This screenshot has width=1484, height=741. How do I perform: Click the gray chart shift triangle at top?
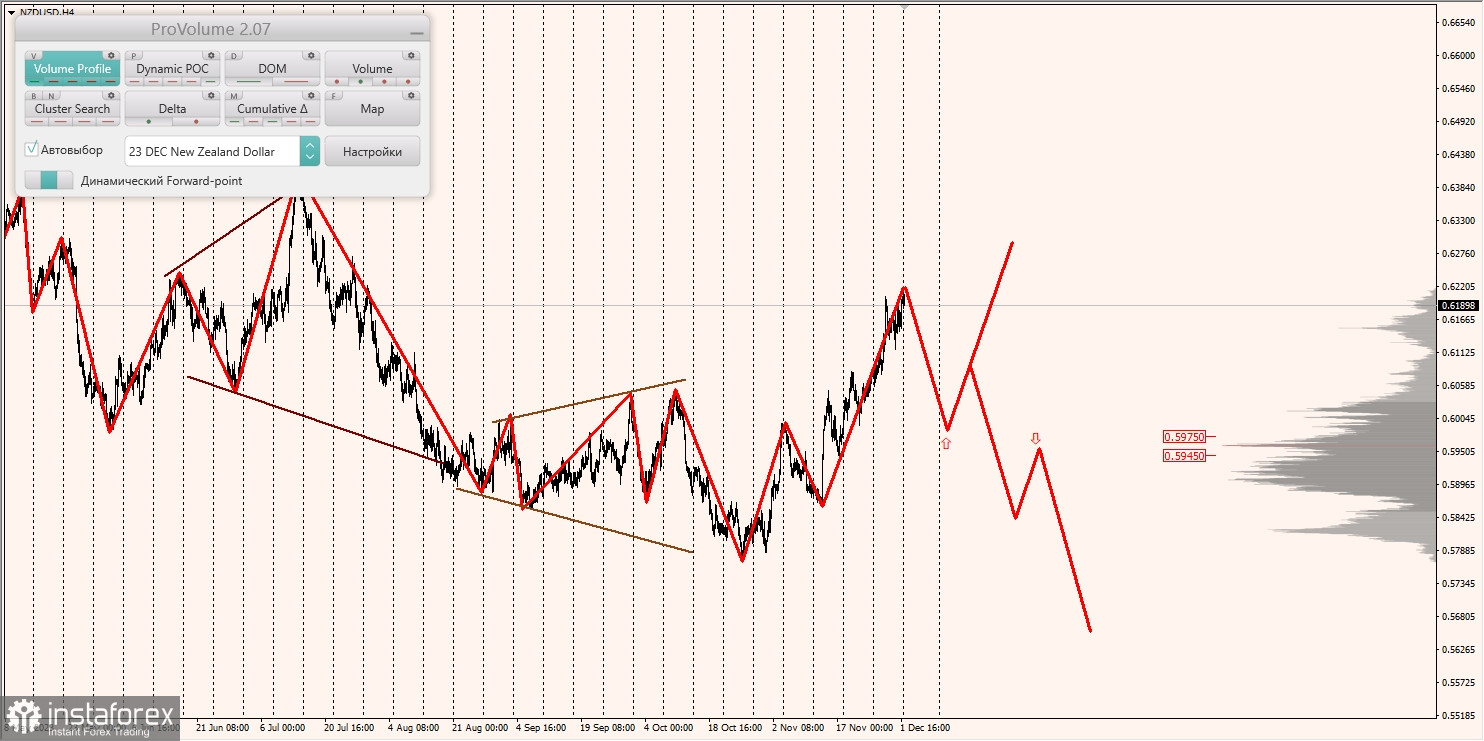click(905, 6)
